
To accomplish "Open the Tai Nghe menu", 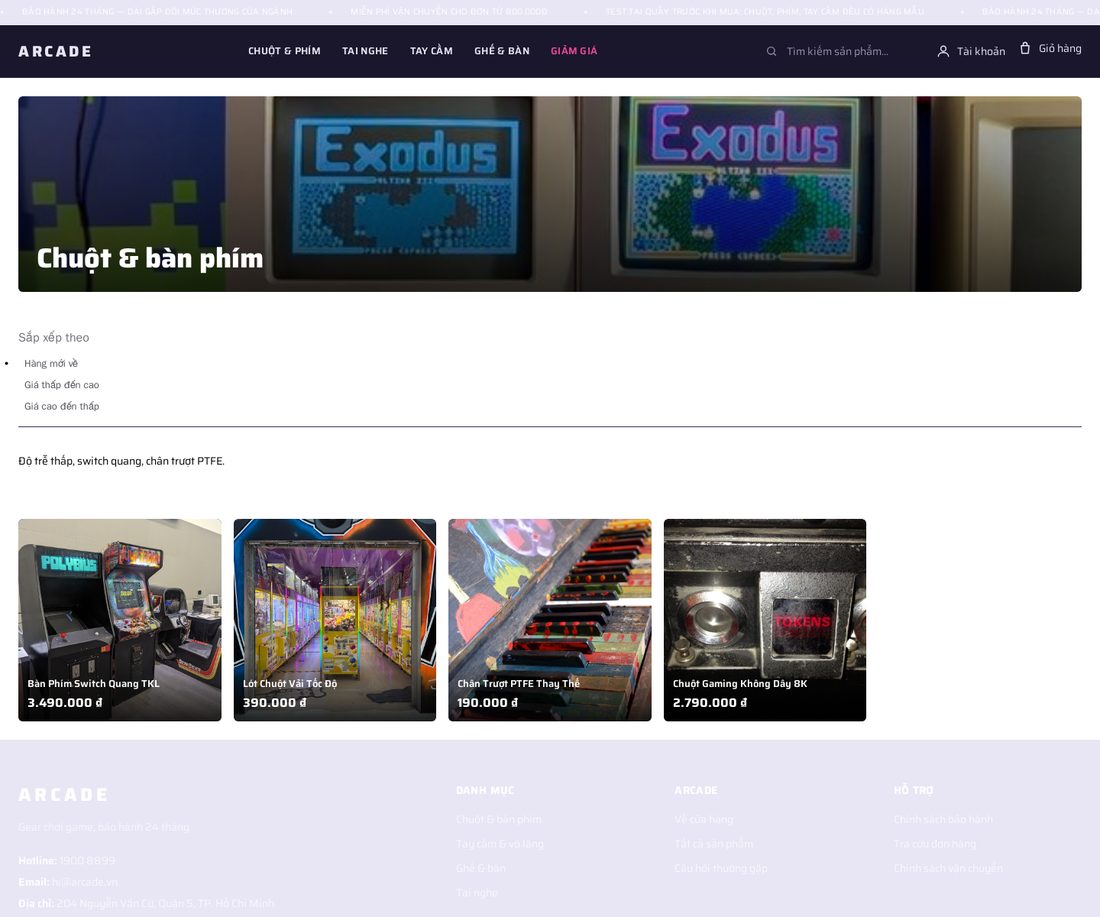I will click(x=365, y=51).
